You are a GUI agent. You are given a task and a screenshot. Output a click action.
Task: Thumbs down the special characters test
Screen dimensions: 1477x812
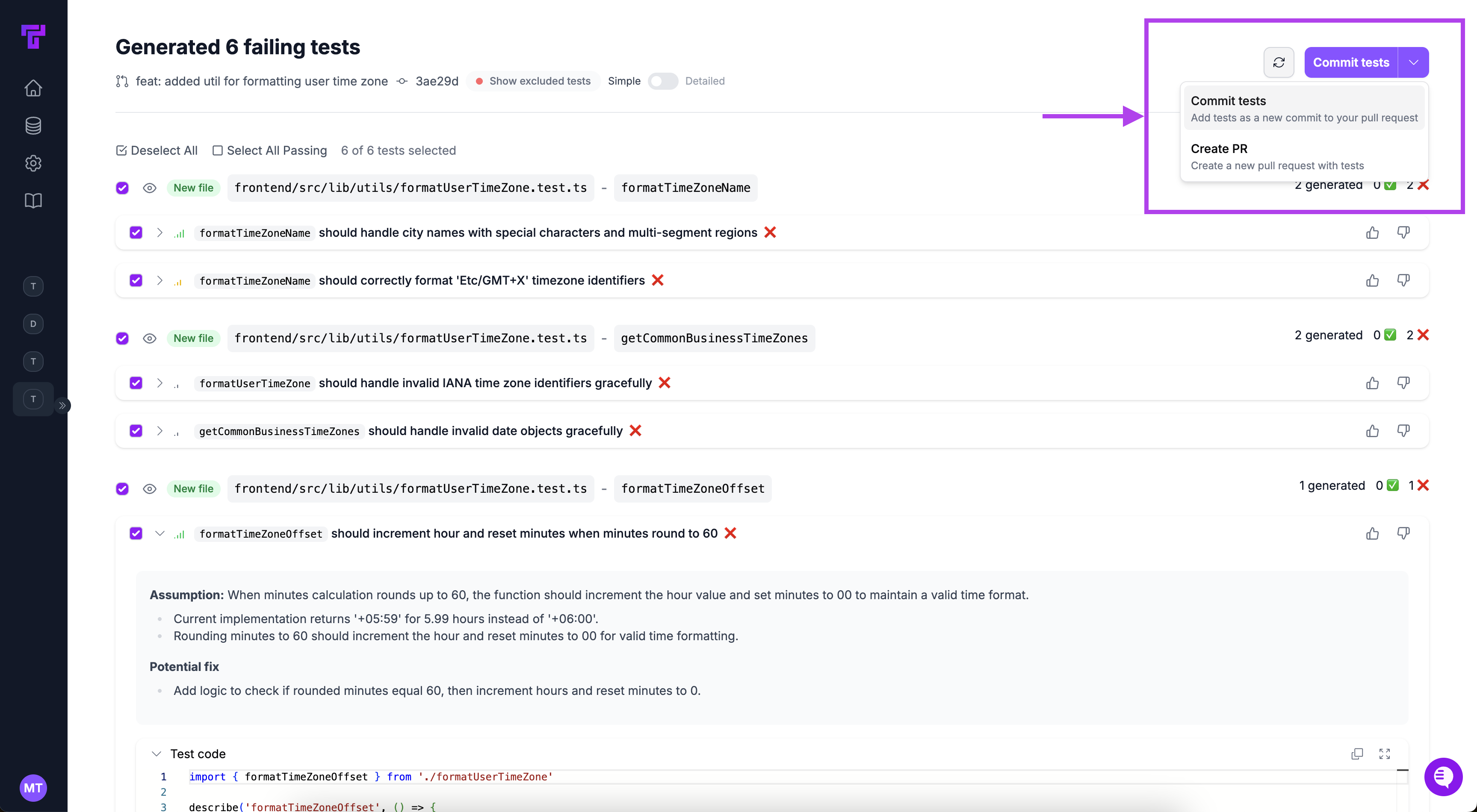1403,232
